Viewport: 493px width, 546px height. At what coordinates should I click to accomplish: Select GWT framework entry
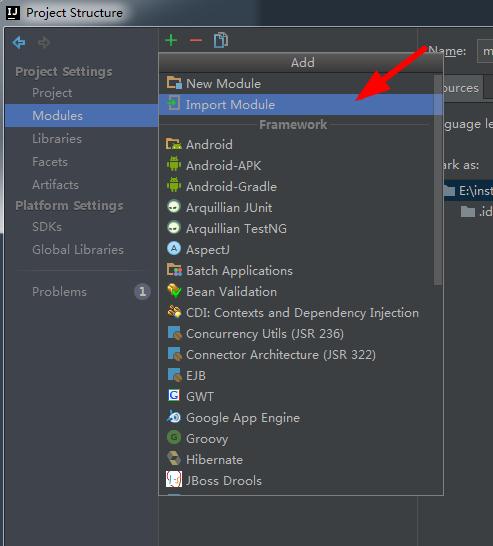point(301,397)
